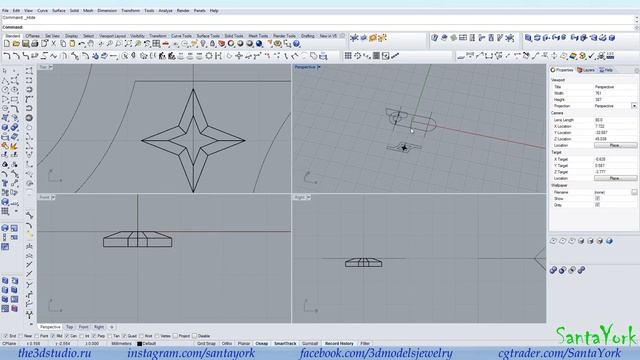Toggle the Near osnap checkbox
This screenshot has height=360, width=640.
coord(21,336)
